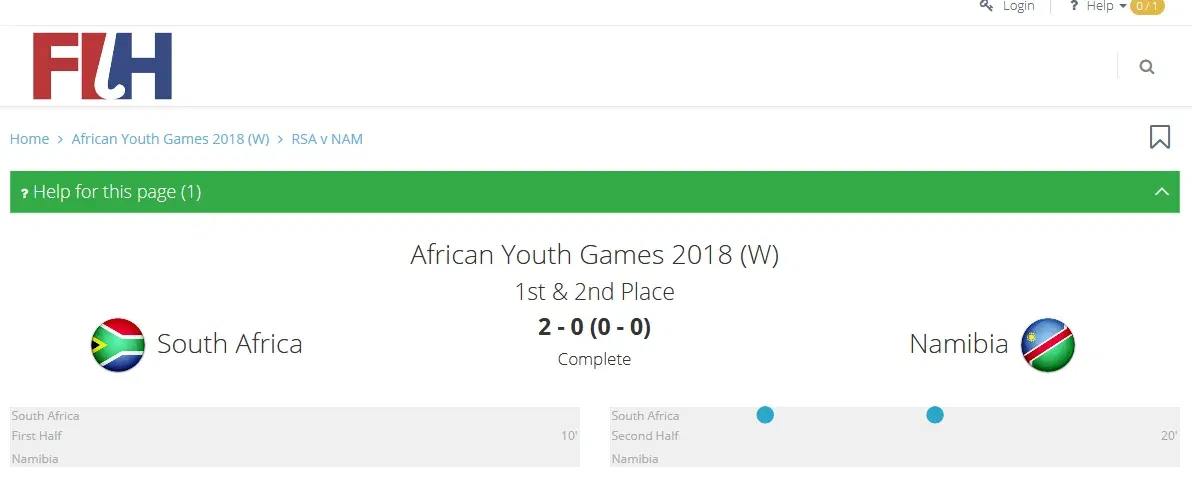This screenshot has height=477, width=1192.
Task: Click the question mark icon beside Help
Action: [x=1074, y=6]
